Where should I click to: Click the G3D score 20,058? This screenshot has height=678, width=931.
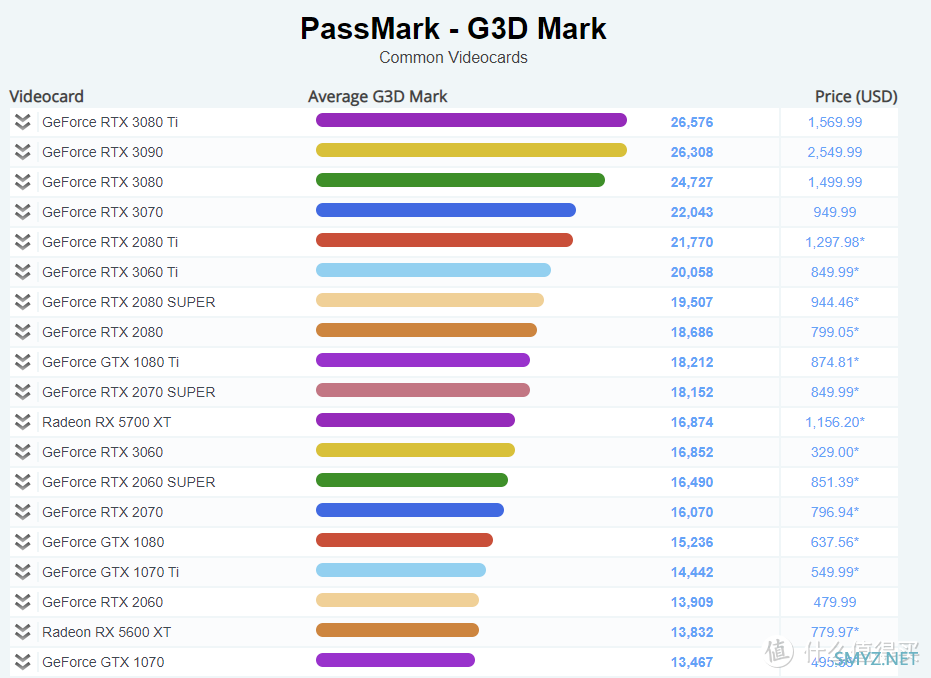[x=692, y=272]
